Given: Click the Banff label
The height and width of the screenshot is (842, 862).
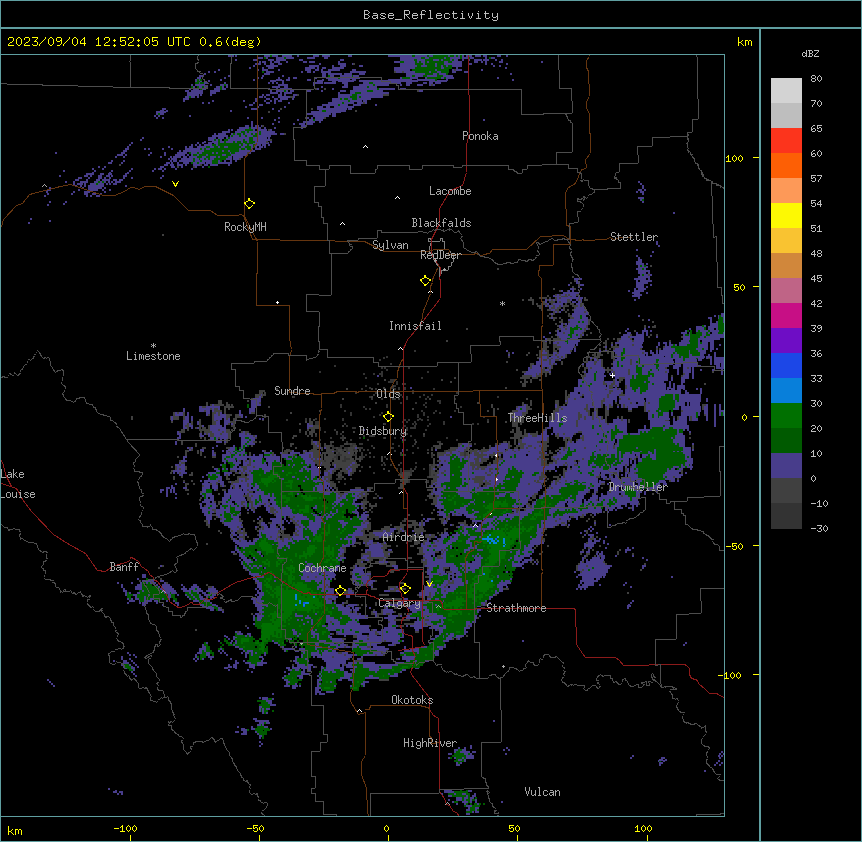Looking at the screenshot, I should (x=124, y=567).
